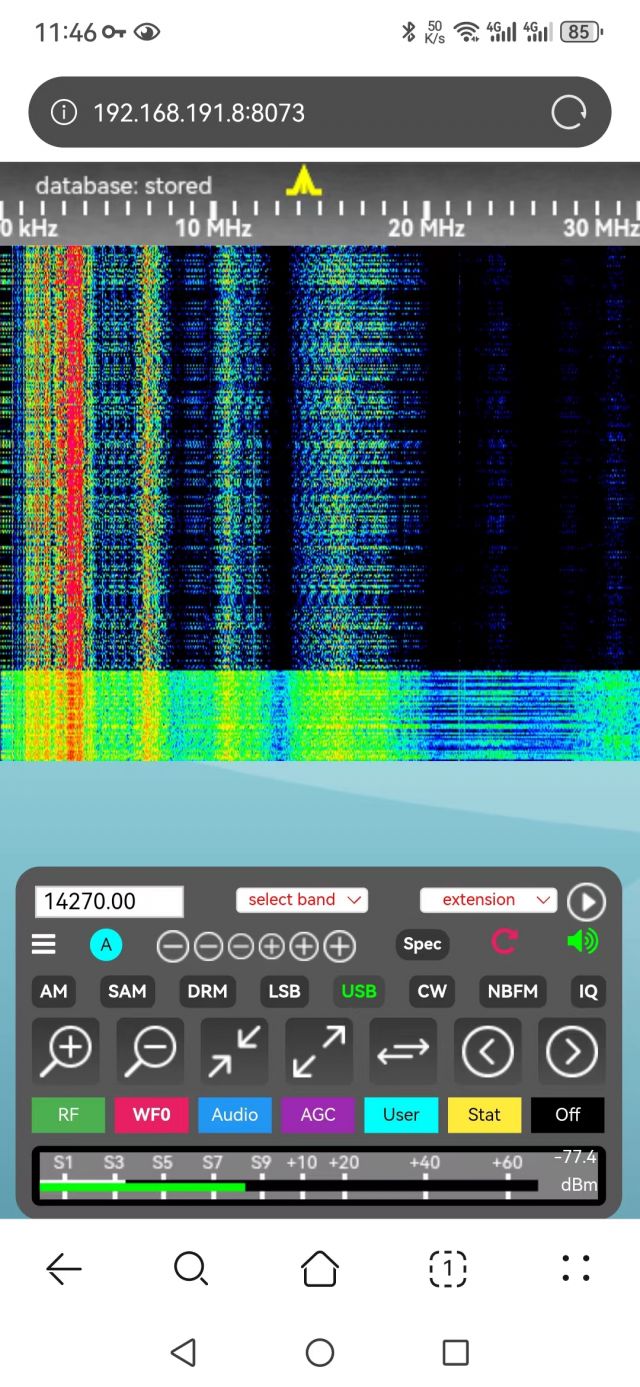Select NBFM mode
The image size is (640, 1387).
[513, 992]
